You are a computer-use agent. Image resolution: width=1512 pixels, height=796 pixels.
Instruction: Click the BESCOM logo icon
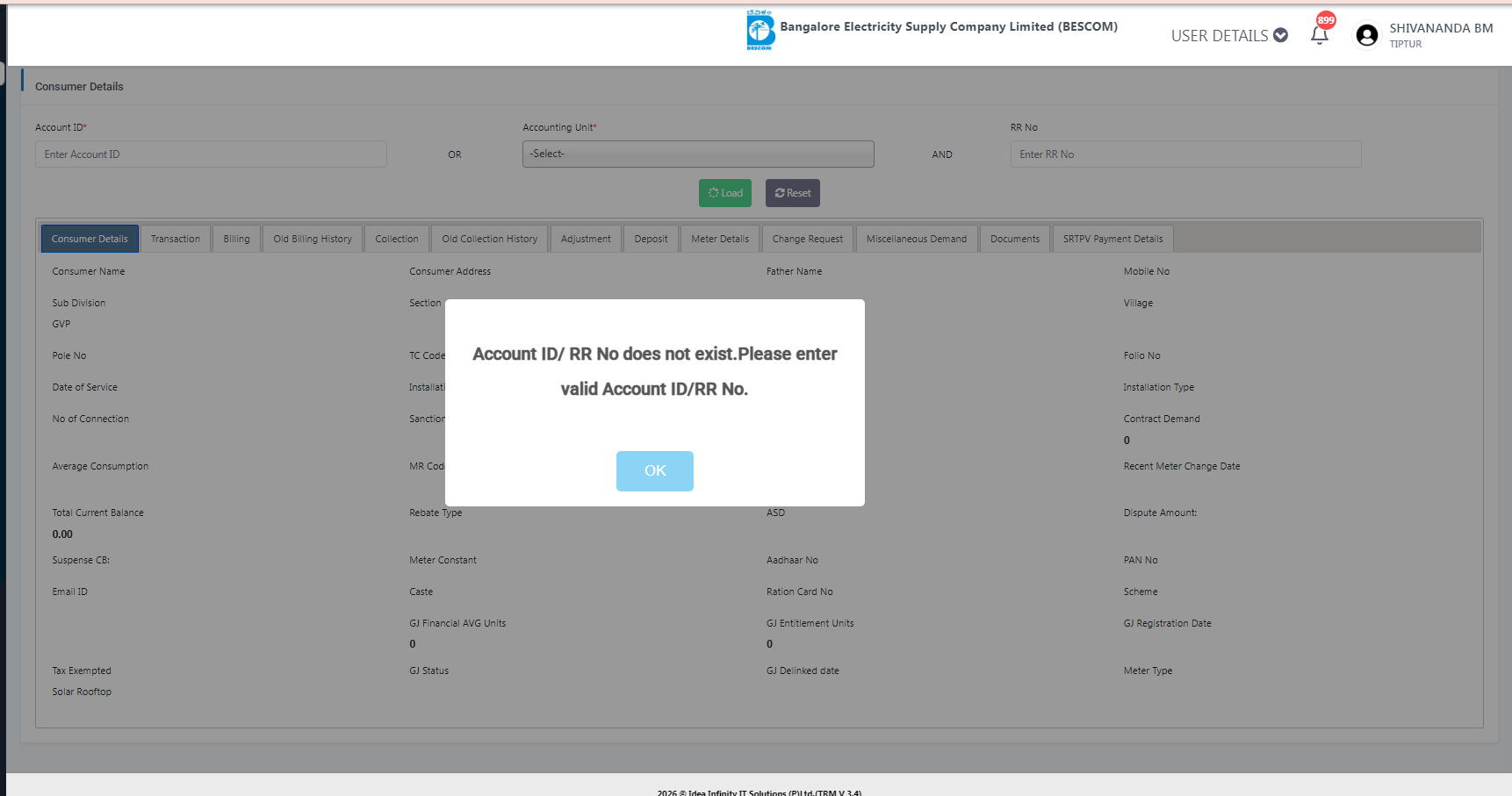(760, 31)
